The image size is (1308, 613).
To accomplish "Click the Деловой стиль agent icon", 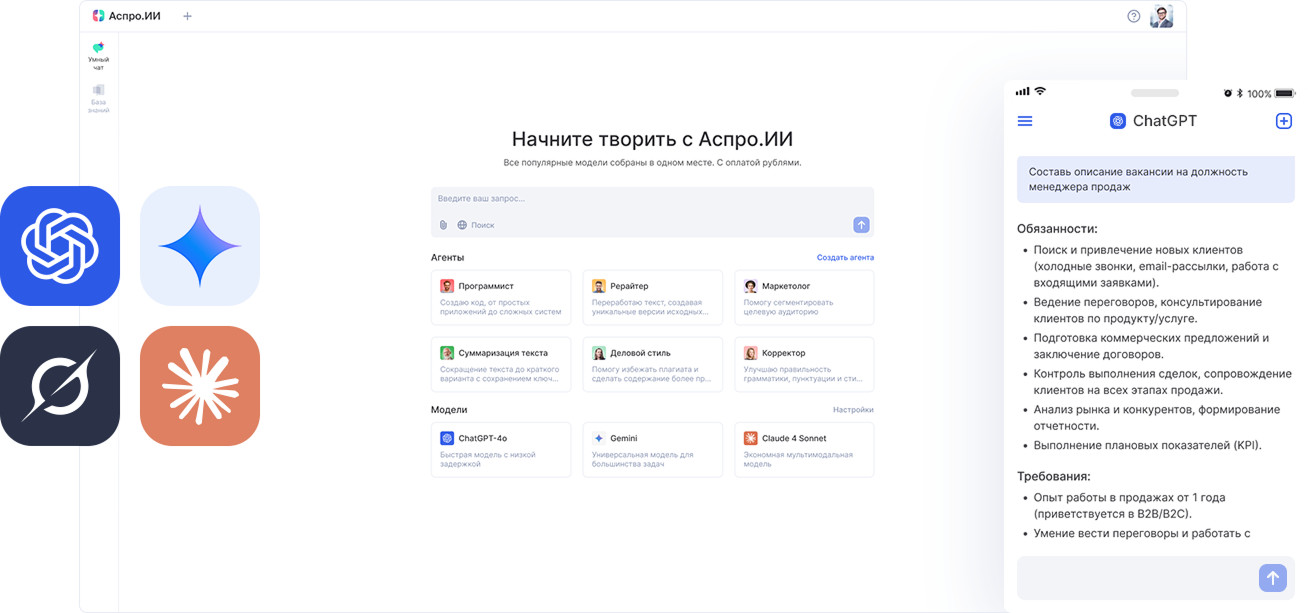I will coord(598,353).
